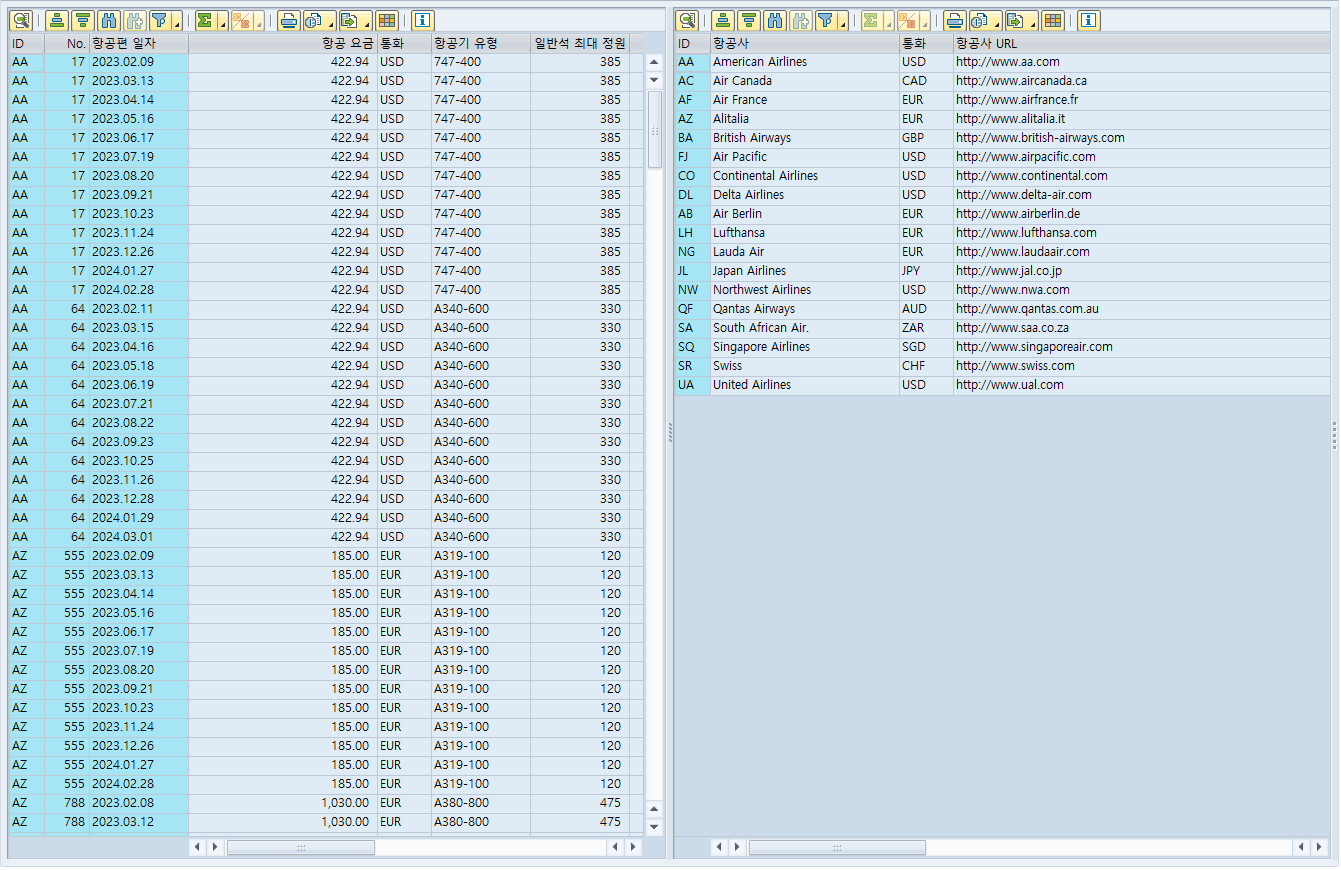Expand filter dropdown arrow in flights toolbar
Screen dimensions: 1341x870
point(177,20)
